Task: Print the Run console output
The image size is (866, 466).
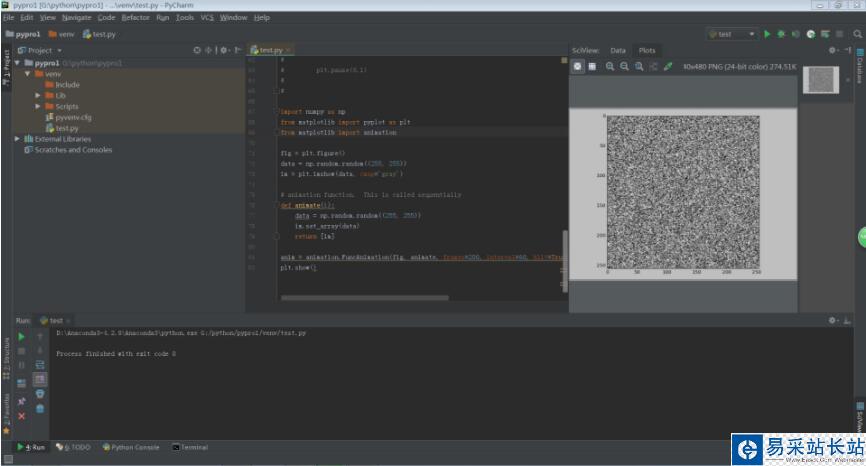Action: pyautogui.click(x=40, y=394)
